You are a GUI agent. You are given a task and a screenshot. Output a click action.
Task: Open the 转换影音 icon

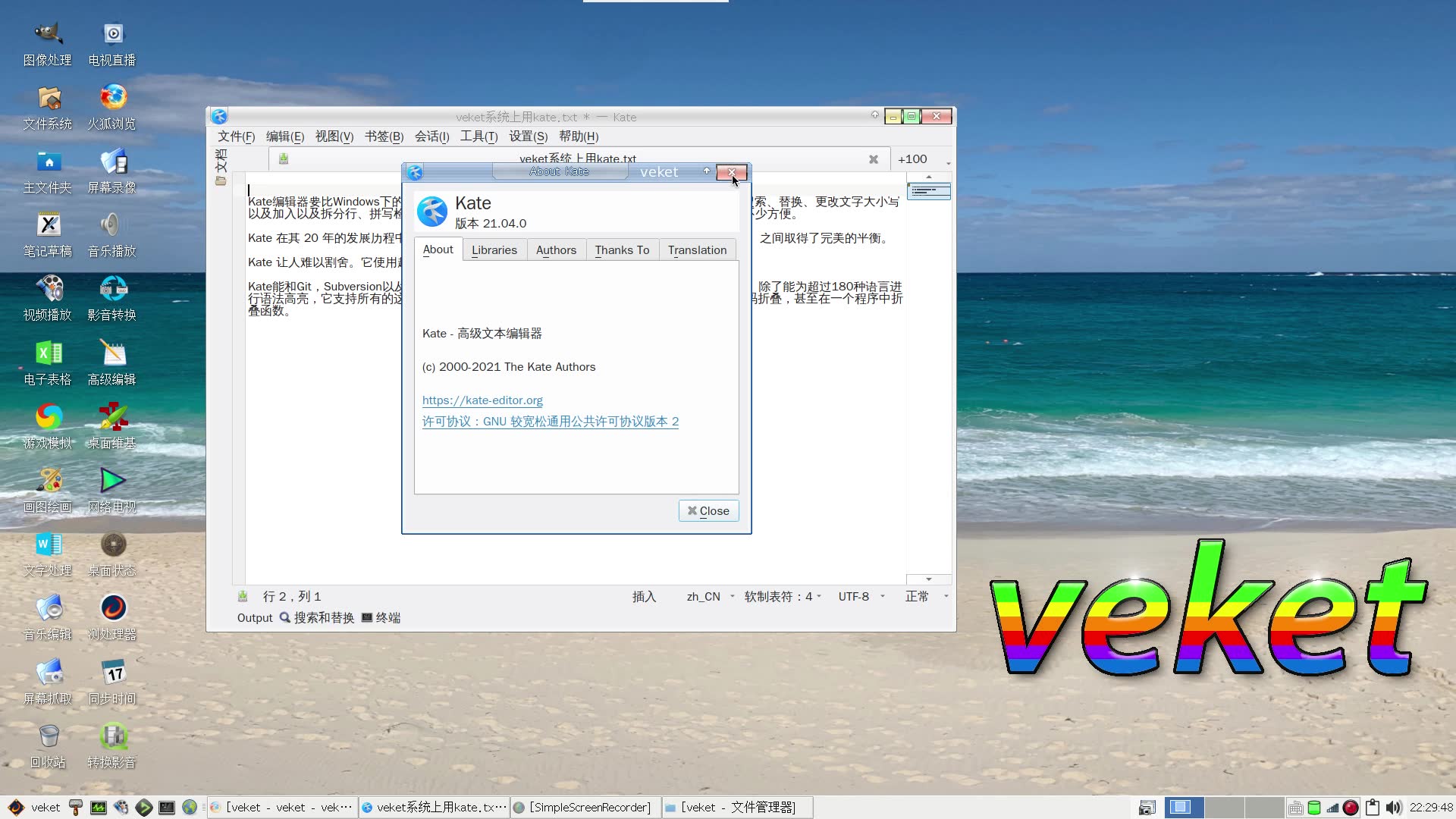[x=112, y=738]
